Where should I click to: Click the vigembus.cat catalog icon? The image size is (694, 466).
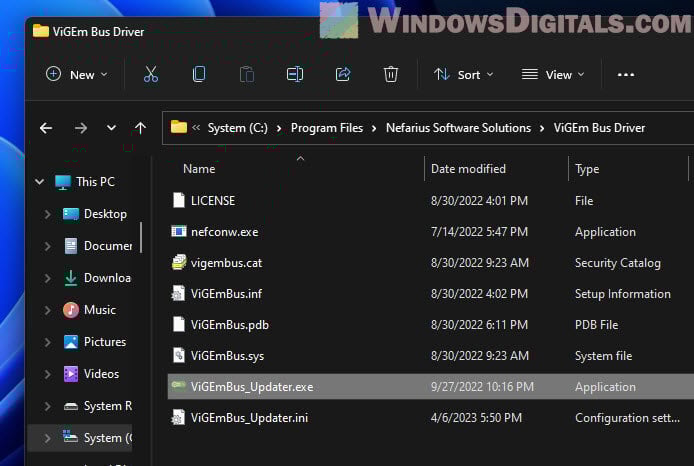tap(179, 262)
